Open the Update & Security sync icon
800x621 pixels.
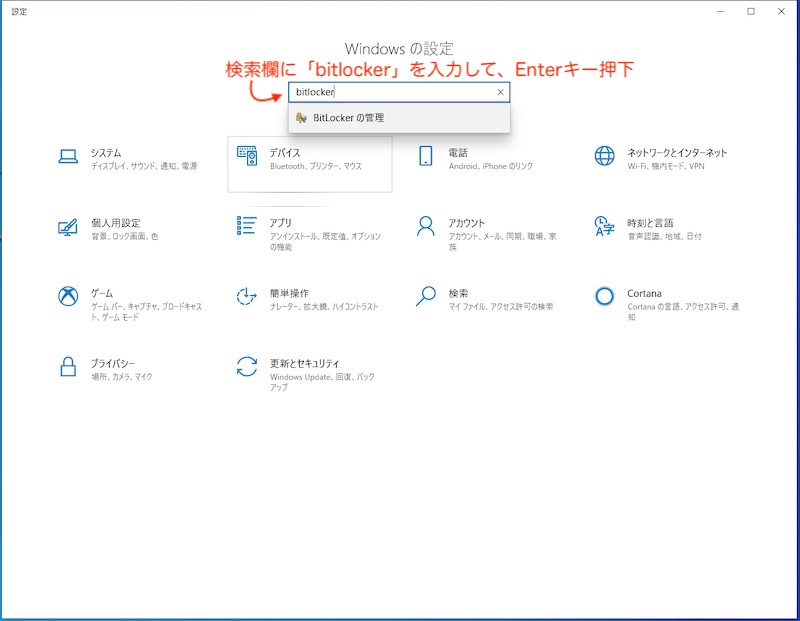(x=247, y=366)
